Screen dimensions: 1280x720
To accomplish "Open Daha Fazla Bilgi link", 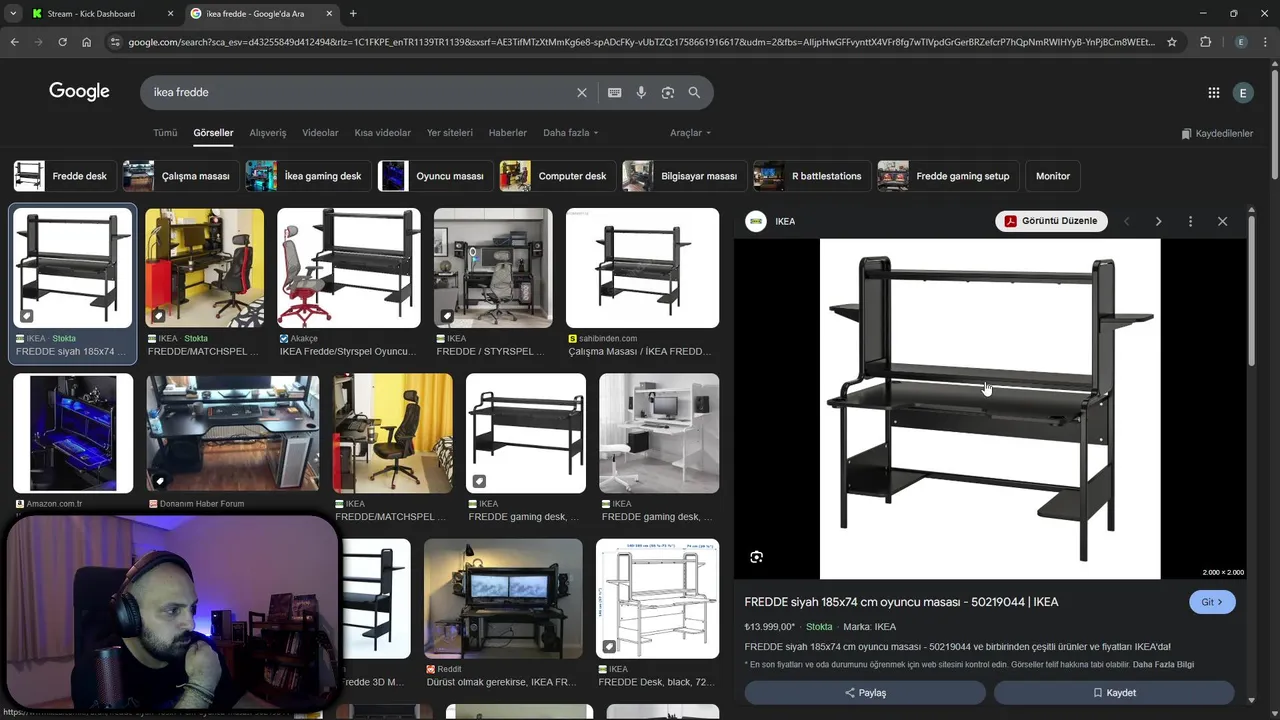I will click(x=1163, y=664).
